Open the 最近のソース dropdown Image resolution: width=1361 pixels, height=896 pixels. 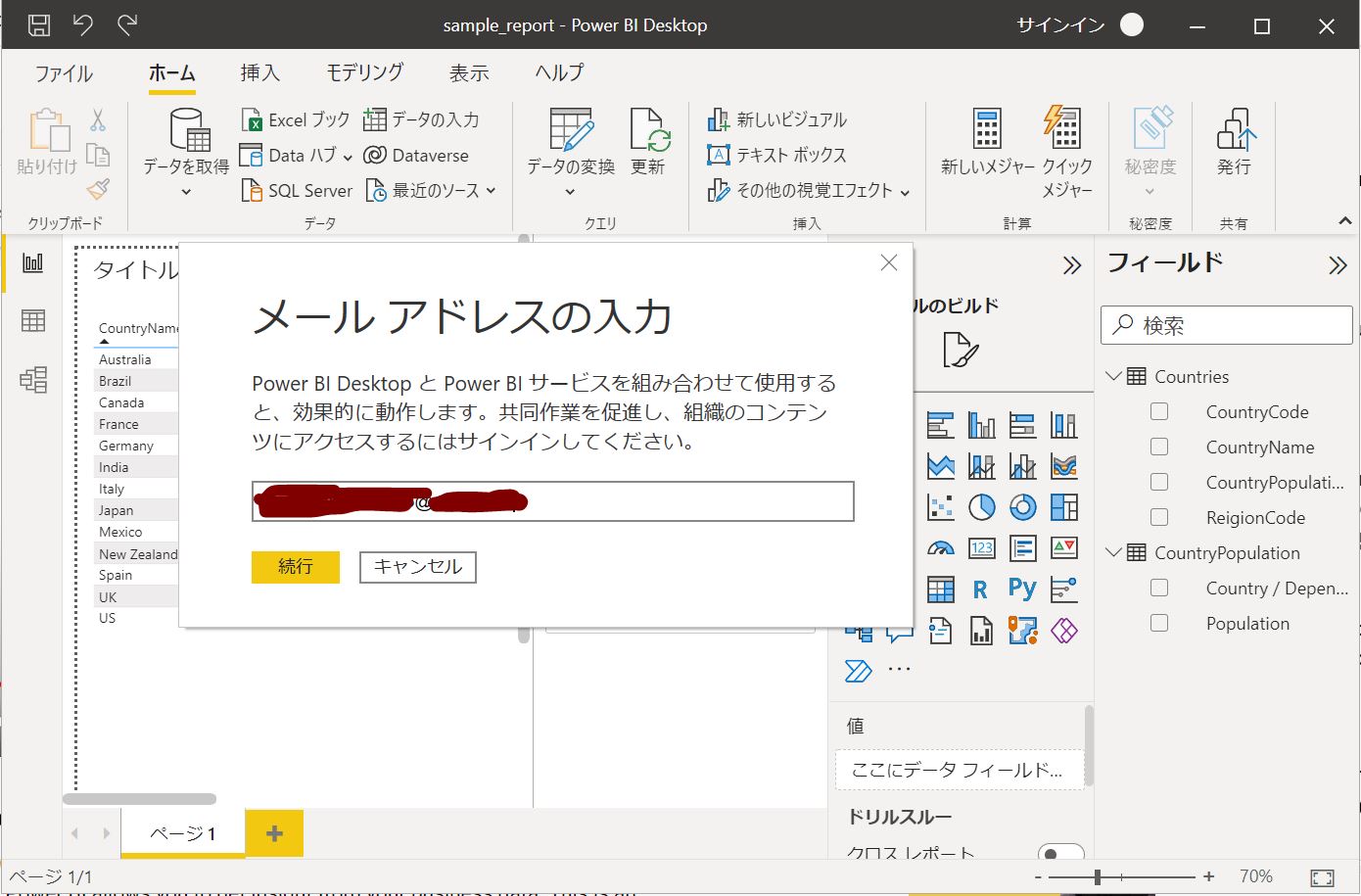491,191
